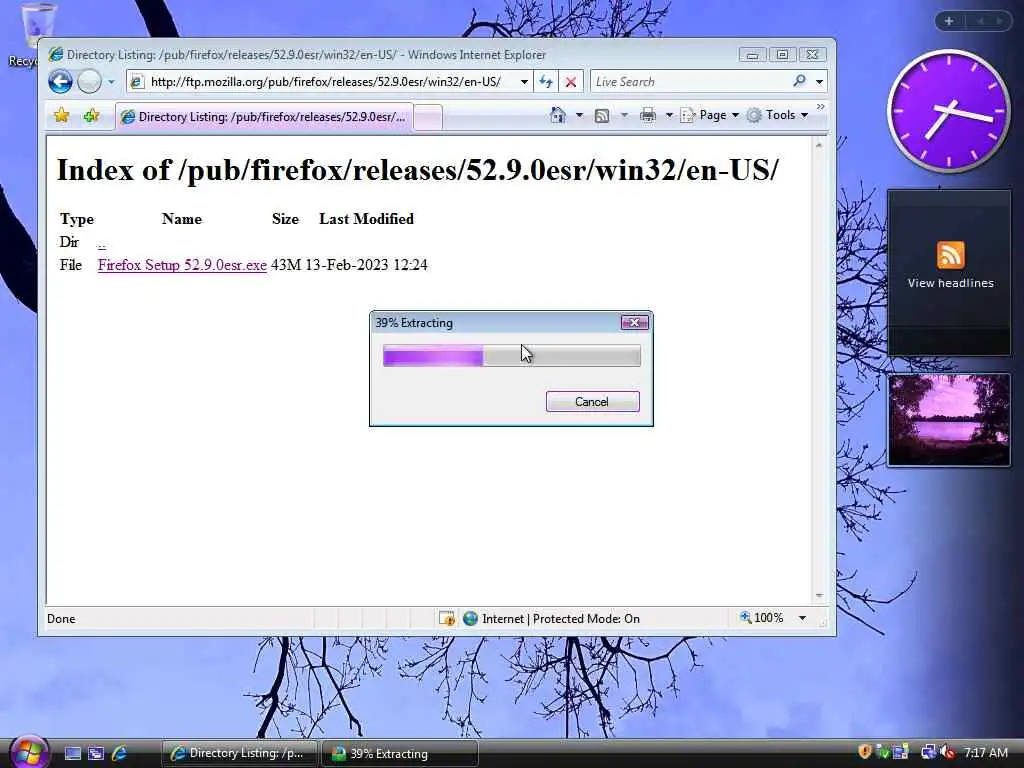Click the page scrollbar up arrow
Screen dimensions: 1024x768
[x=818, y=145]
